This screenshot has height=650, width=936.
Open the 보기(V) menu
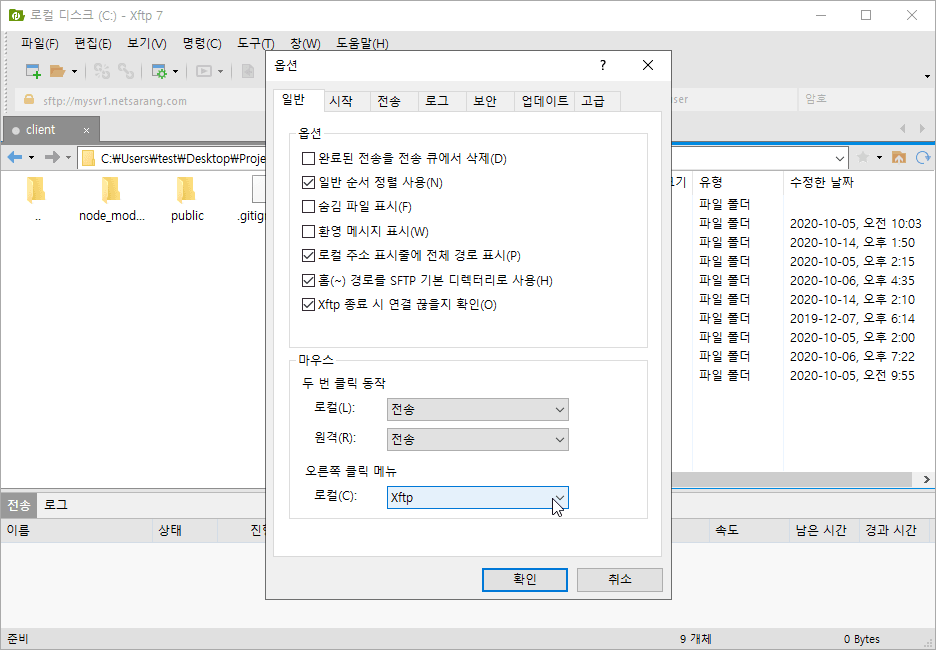[147, 44]
